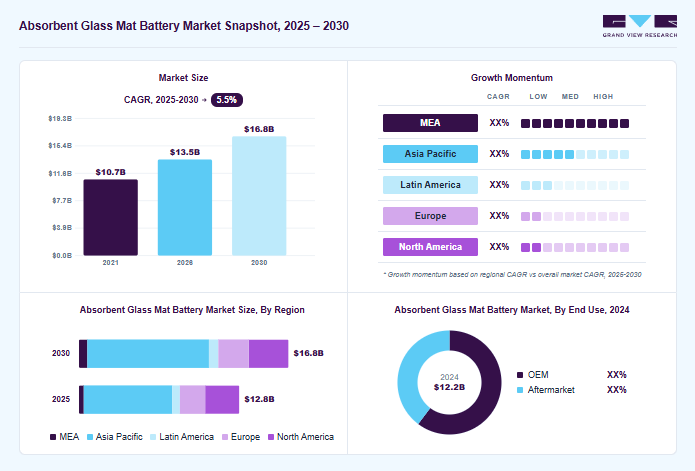Select the XX% CAGR value for MEA

[499, 123]
